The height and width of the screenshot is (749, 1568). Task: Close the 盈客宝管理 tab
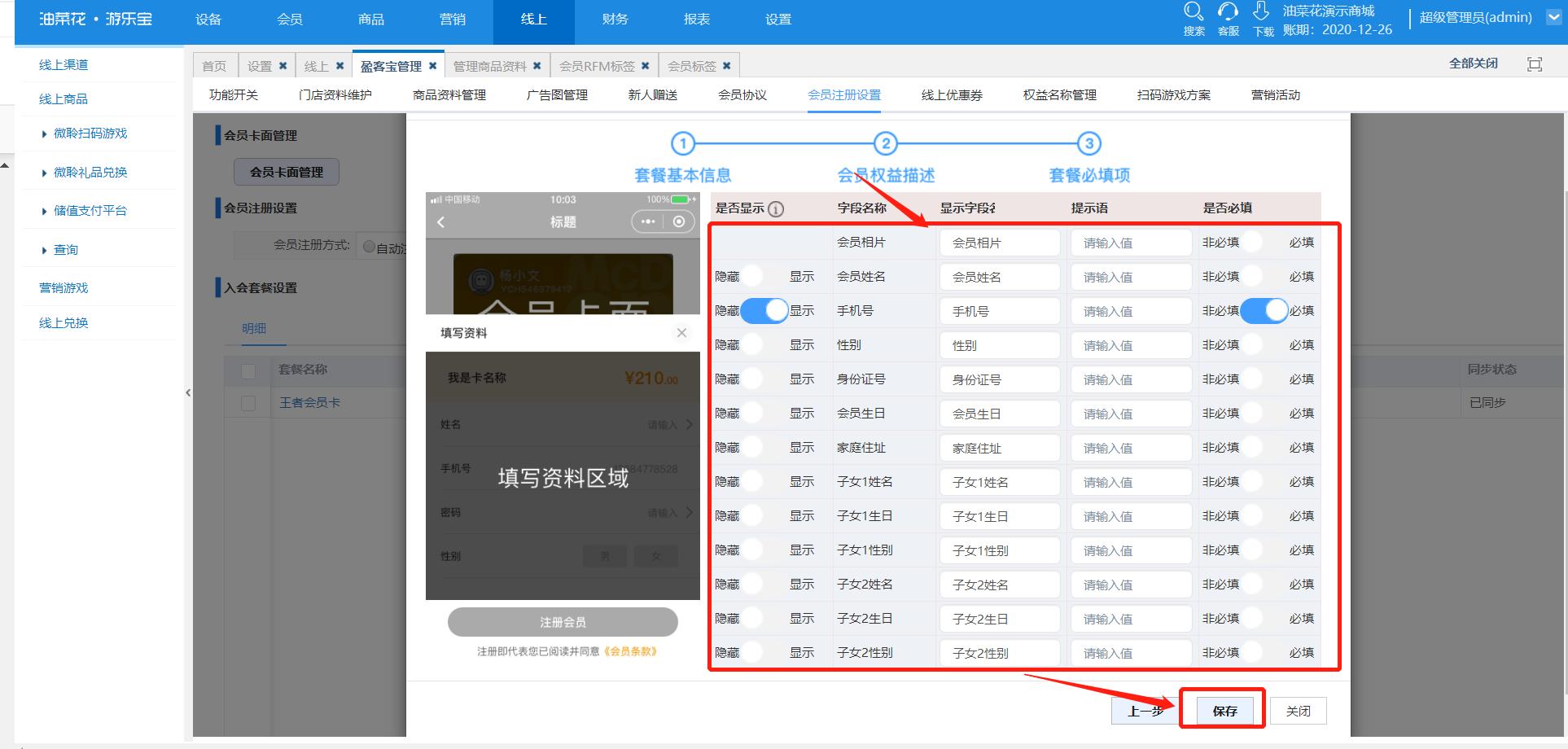(x=432, y=66)
